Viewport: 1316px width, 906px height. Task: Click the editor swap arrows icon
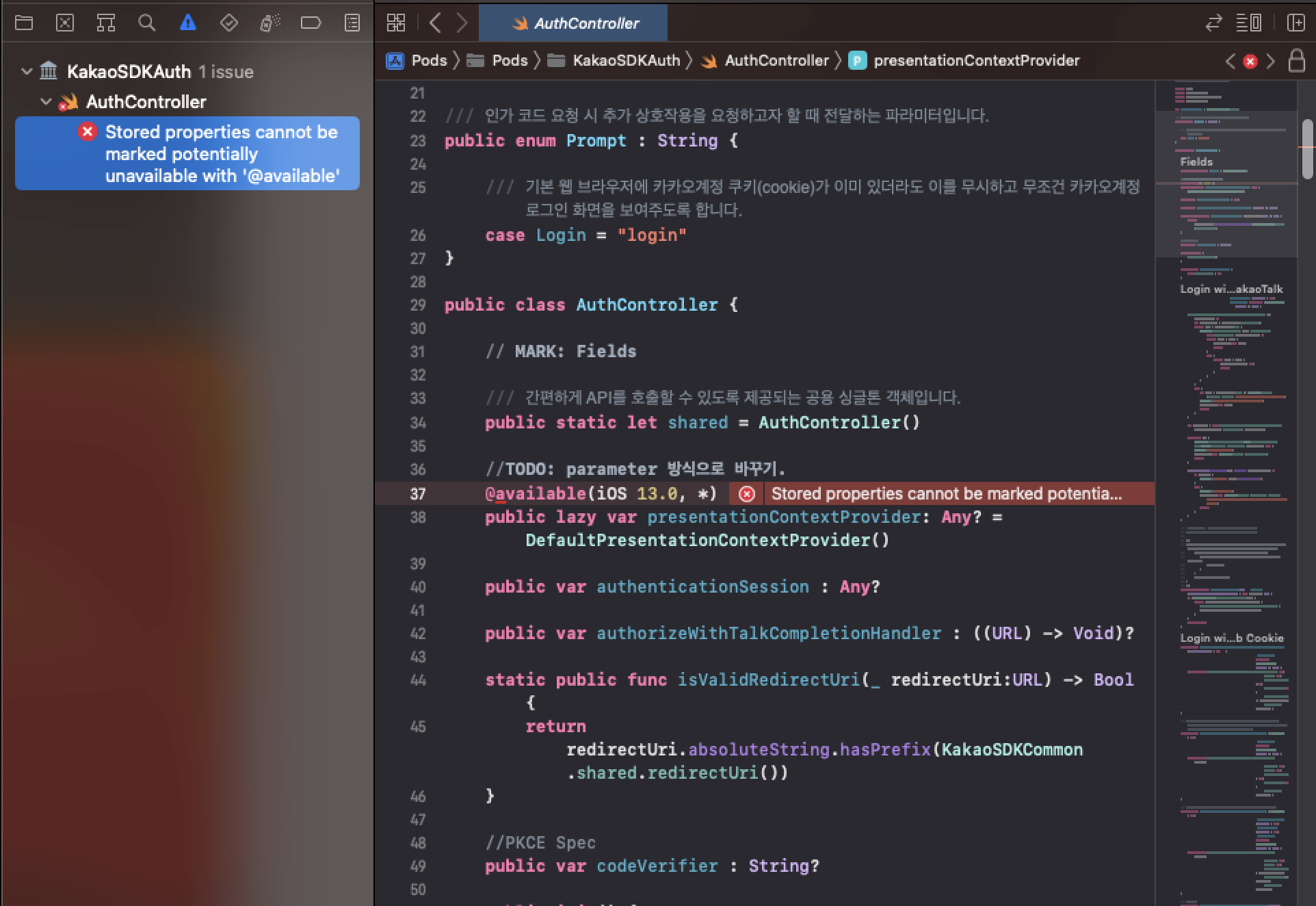[x=1213, y=23]
